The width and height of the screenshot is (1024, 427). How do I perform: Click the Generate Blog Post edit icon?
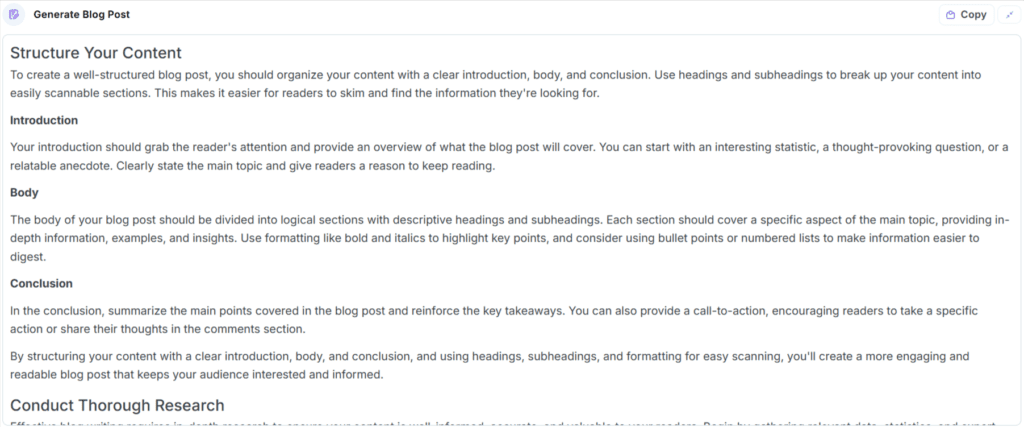(x=14, y=14)
